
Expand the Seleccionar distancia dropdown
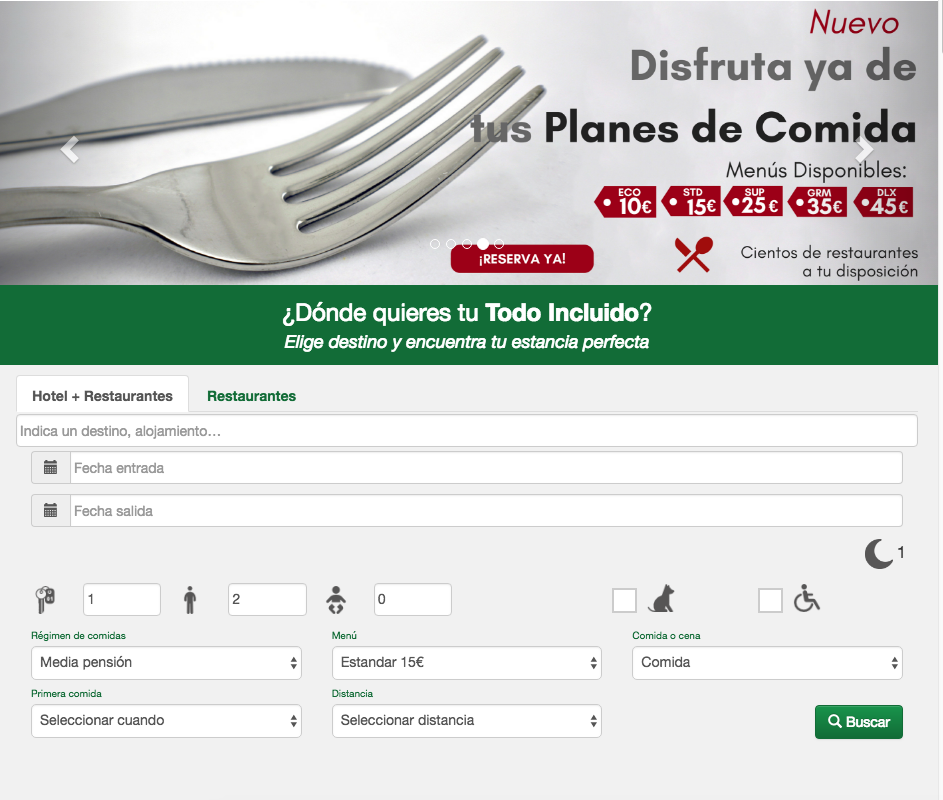point(467,721)
